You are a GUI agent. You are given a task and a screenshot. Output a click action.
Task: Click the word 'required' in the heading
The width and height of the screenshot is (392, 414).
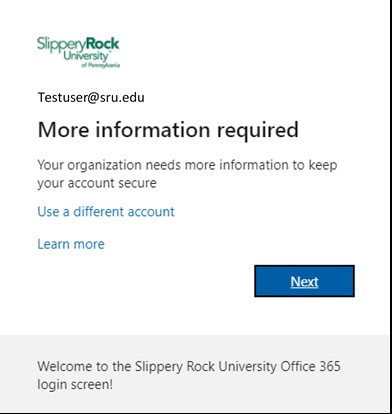(x=258, y=130)
